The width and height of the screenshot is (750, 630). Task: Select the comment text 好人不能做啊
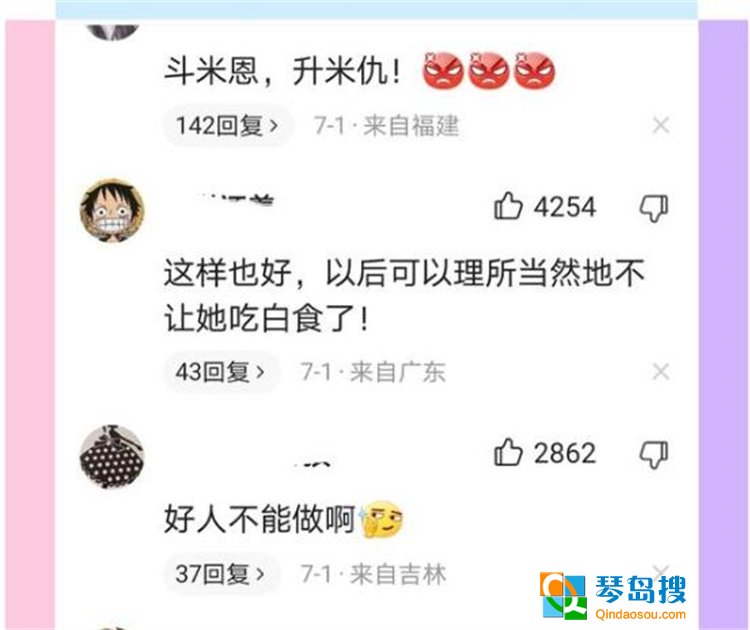260,519
